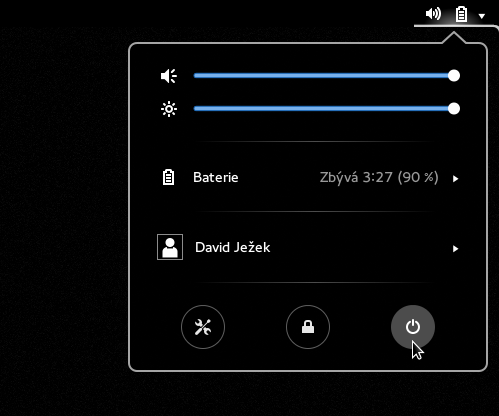Click the battery icon next to Baterie

(x=168, y=177)
